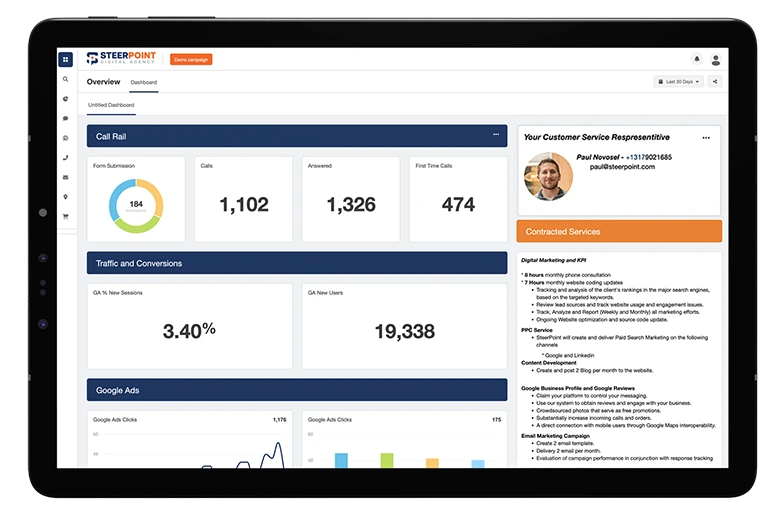Image resolution: width=780 pixels, height=518 pixels.
Task: Click the Content Development heading
Action: pyautogui.click(x=549, y=363)
